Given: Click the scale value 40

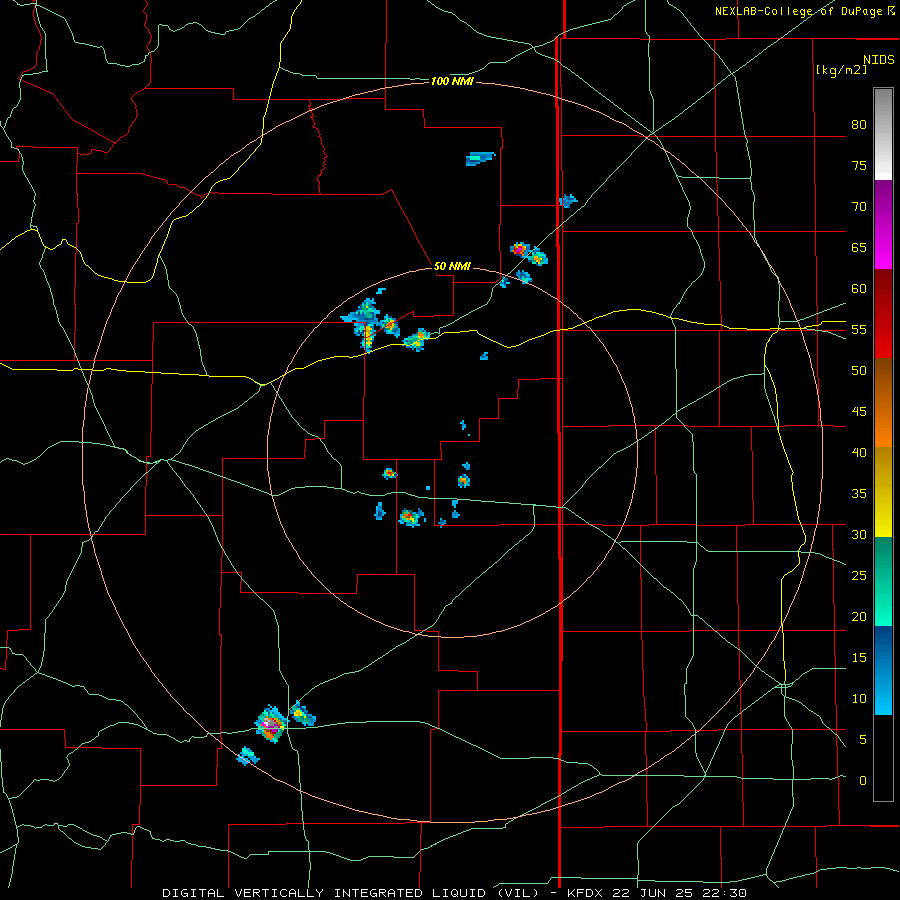Looking at the screenshot, I should coord(859,453).
